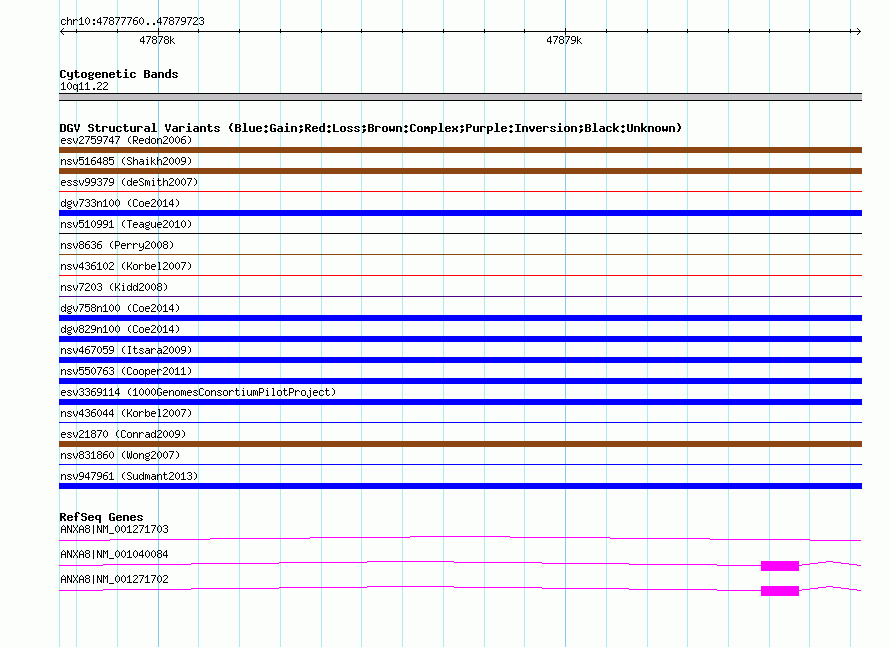Click the blue gain bar for dgv733n100
Image resolution: width=890 pixels, height=647 pixels.
(460, 213)
